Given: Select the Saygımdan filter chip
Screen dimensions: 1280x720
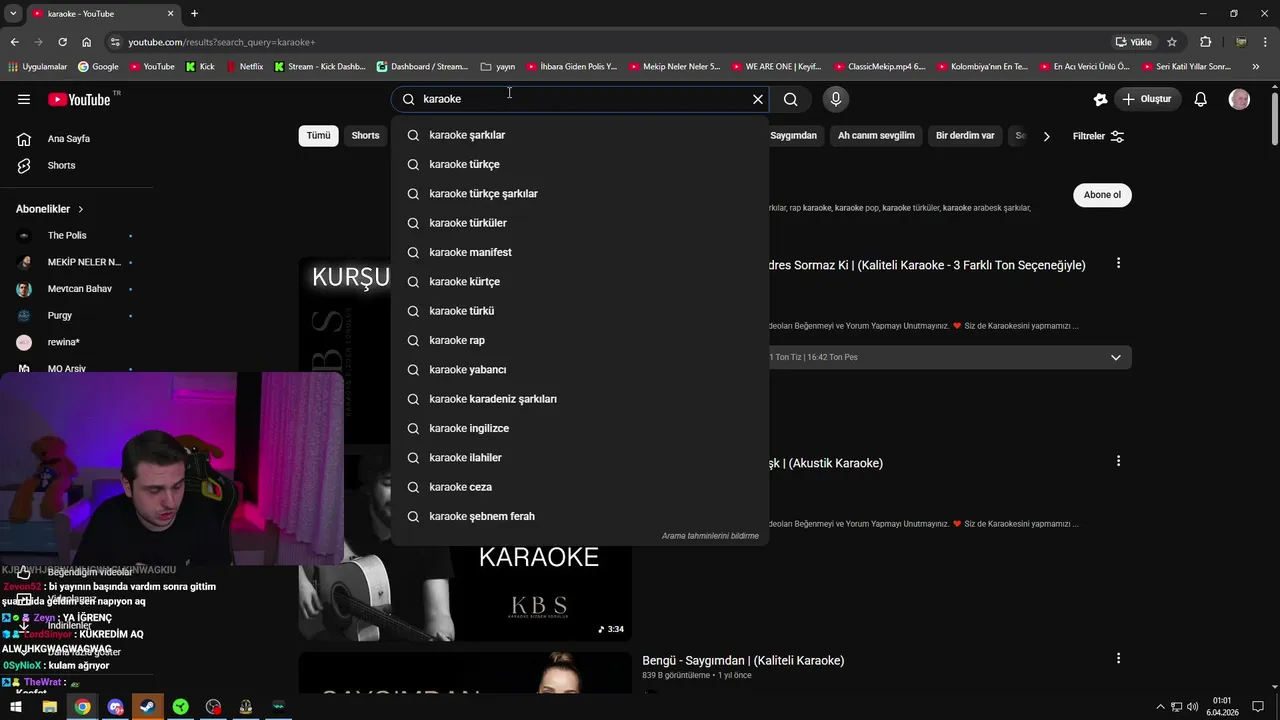Looking at the screenshot, I should [x=794, y=136].
